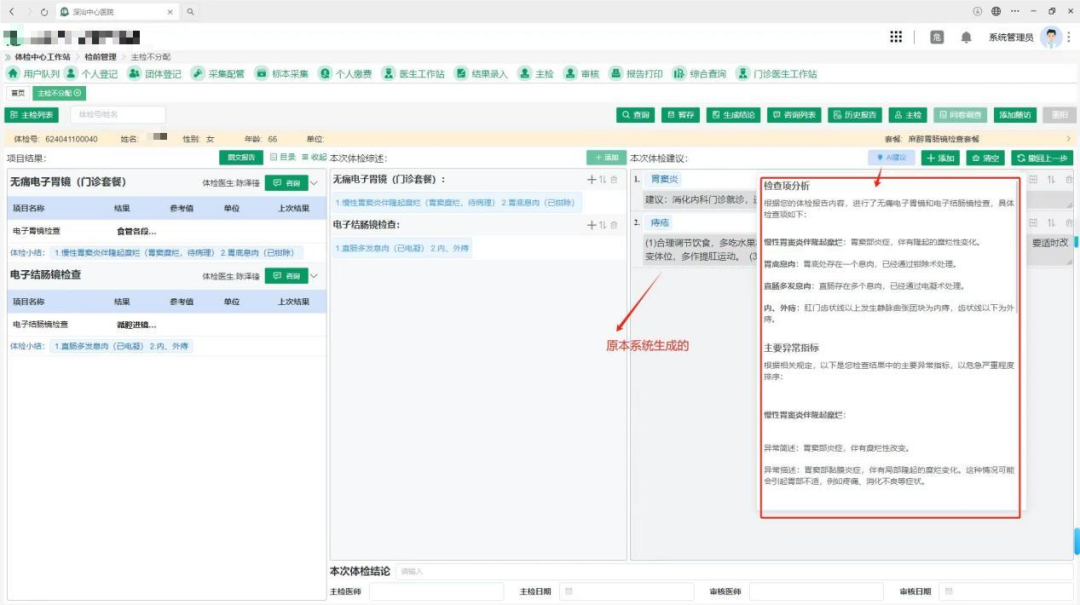Screen dimensions: 1080x605
Task: Click the 危 critical value alert icon
Action: coord(937,37)
